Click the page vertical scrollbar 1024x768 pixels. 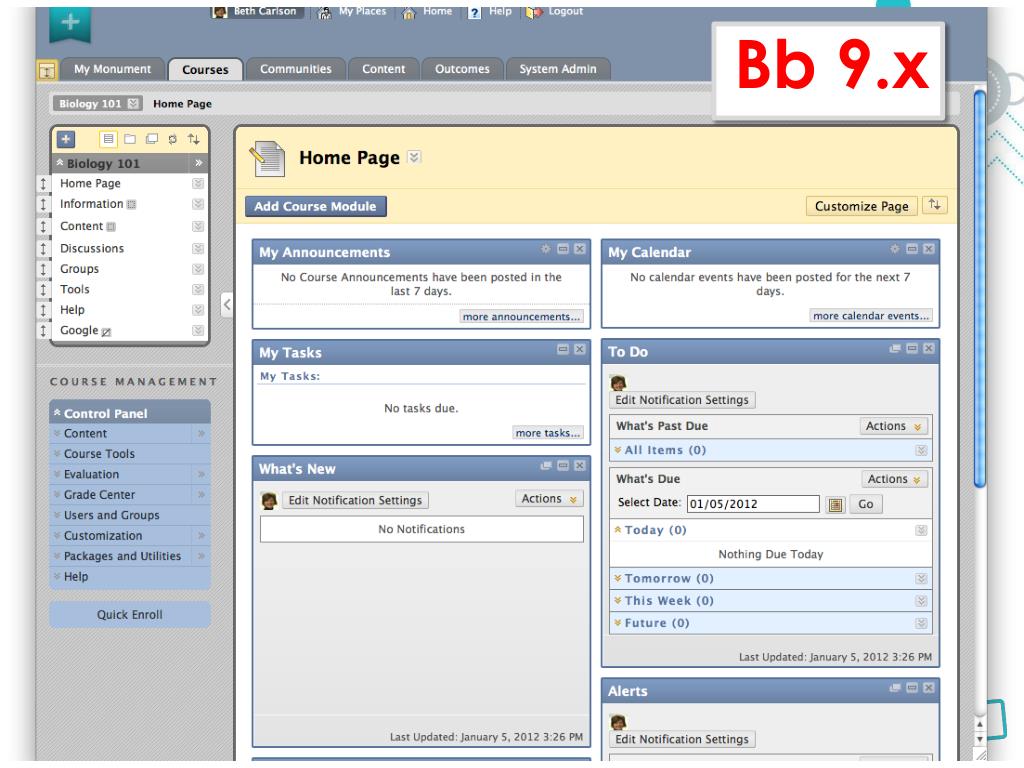[980, 287]
